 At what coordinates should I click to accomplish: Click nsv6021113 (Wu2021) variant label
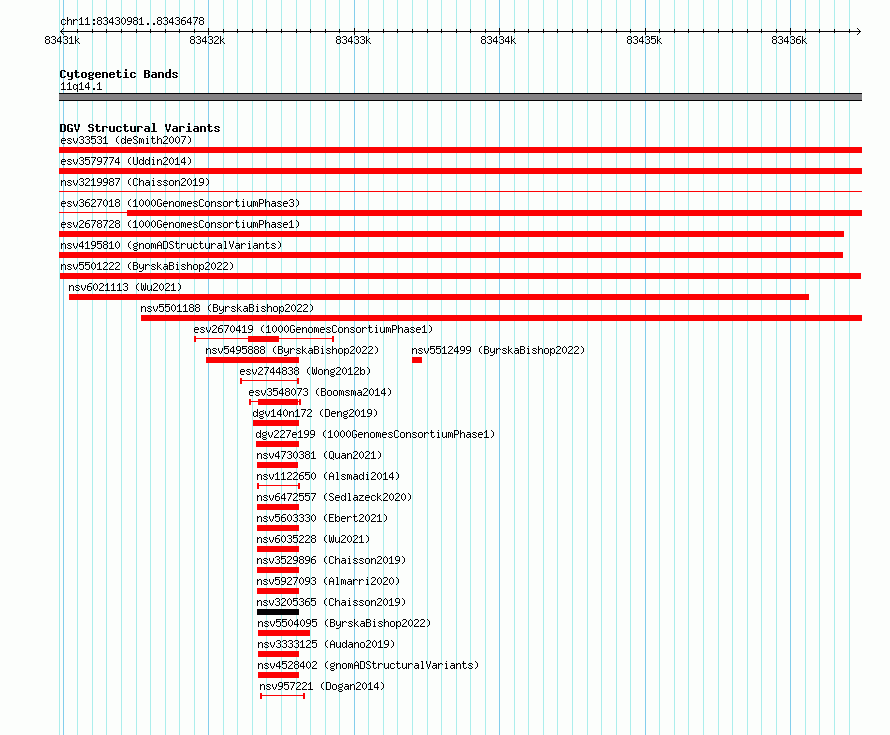pyautogui.click(x=125, y=287)
